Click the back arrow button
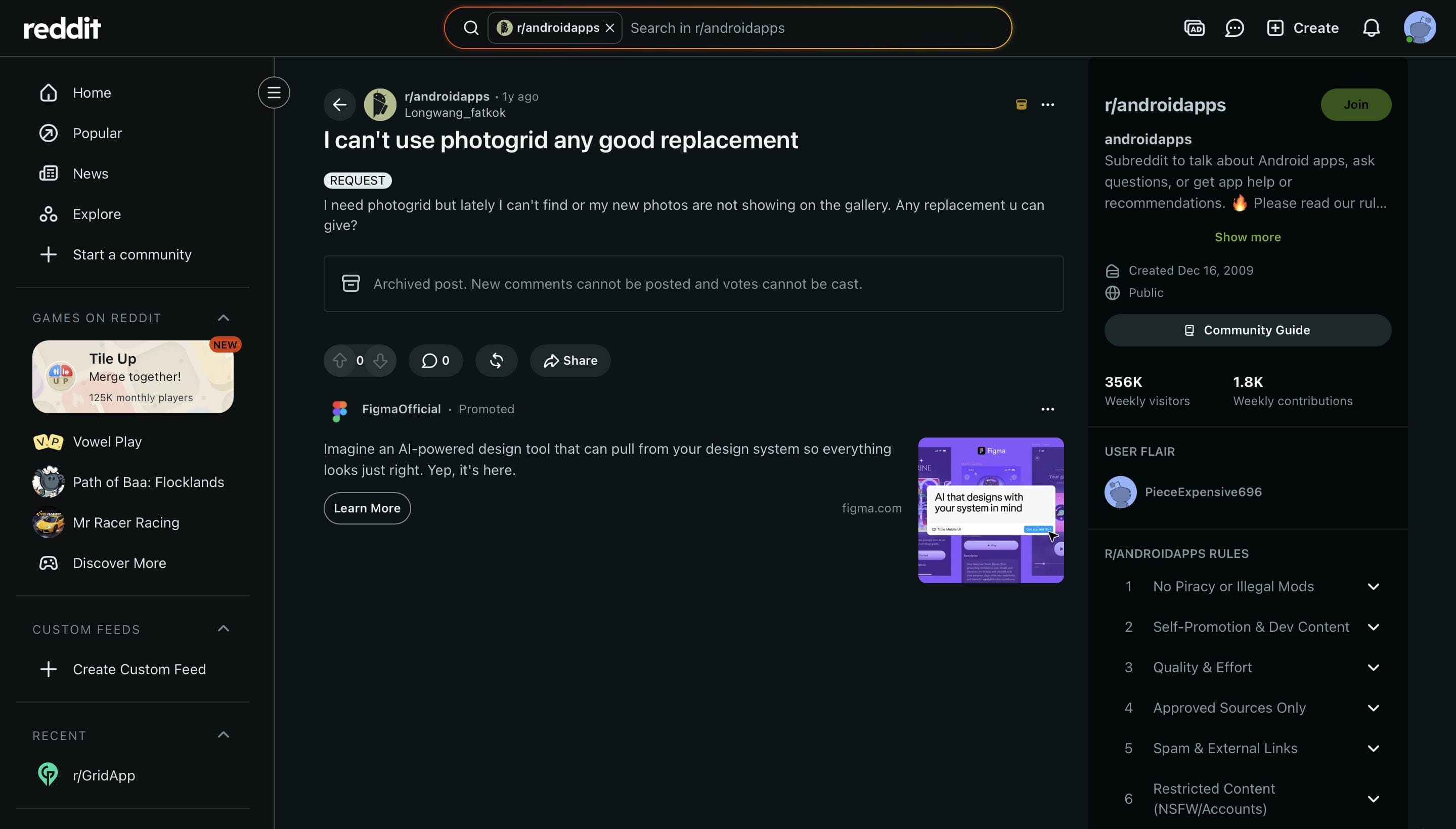Screen dimensions: 1456x829 340,105
